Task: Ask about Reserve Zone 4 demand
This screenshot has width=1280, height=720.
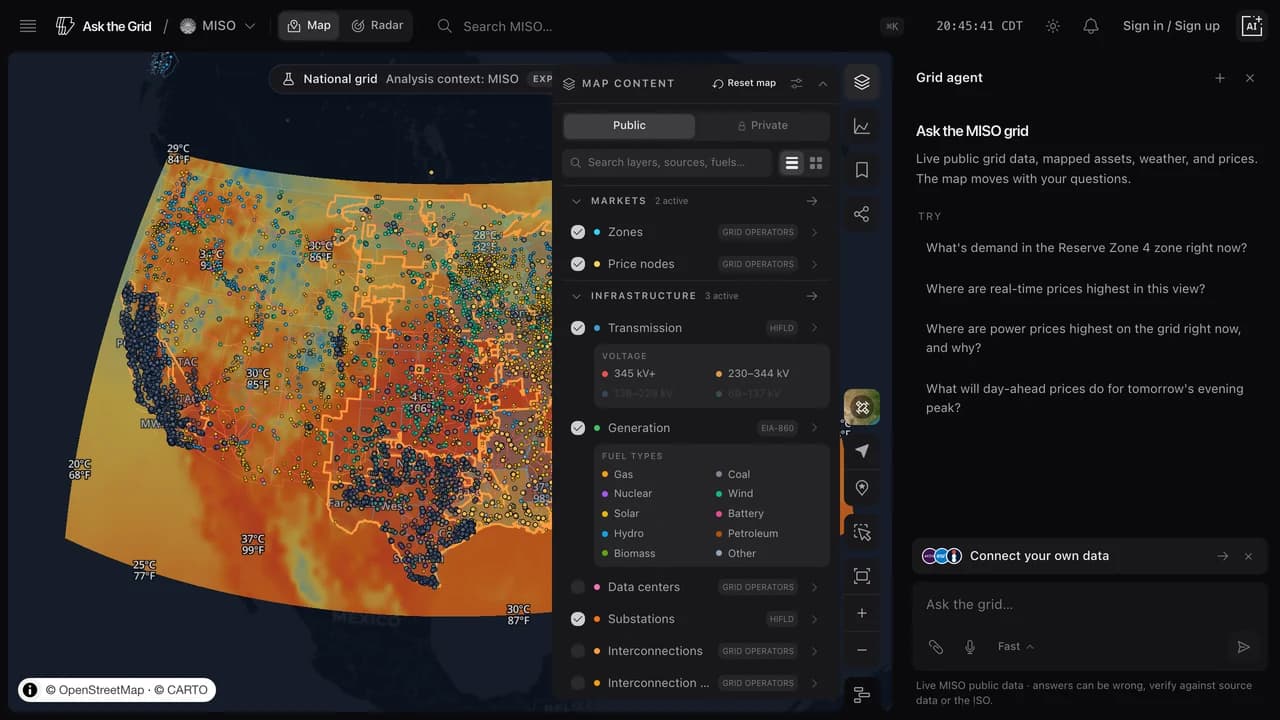Action: [x=1086, y=248]
